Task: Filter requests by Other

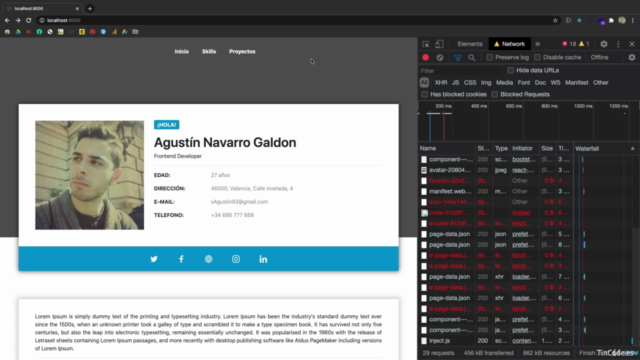Action: (601, 82)
